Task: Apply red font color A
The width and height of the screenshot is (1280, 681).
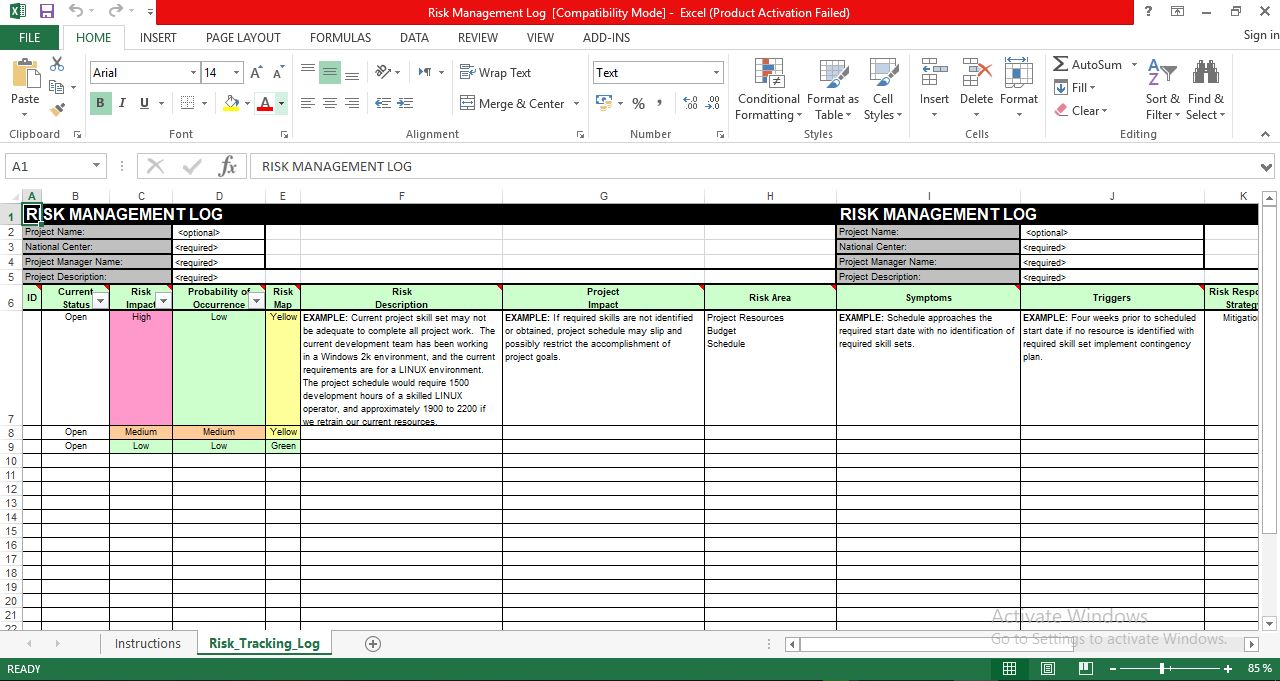Action: point(265,103)
